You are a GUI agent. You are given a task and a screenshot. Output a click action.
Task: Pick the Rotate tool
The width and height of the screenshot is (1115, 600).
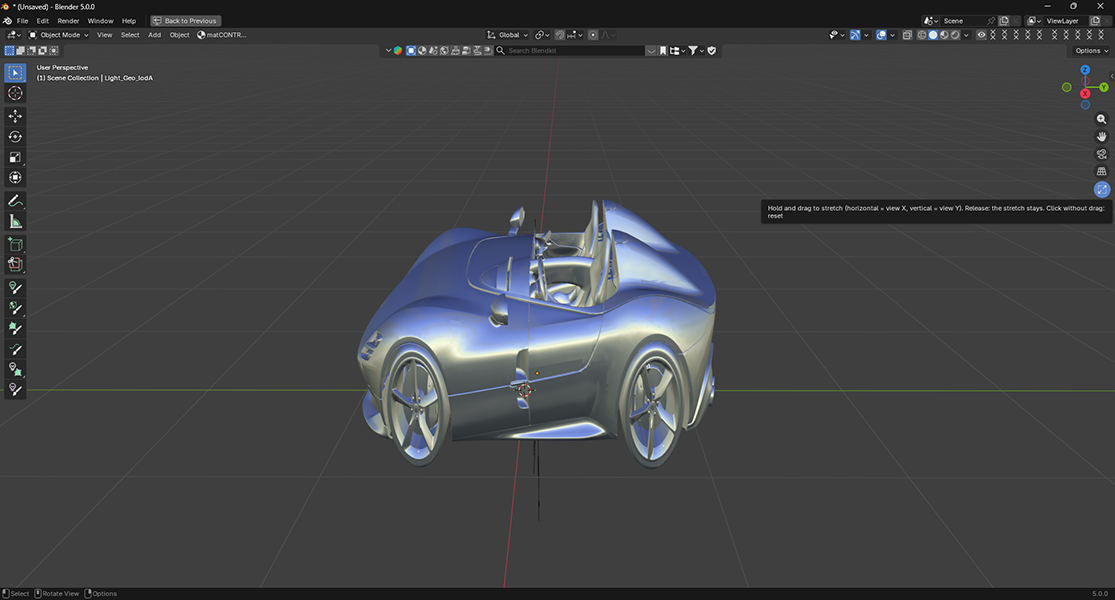(15, 136)
